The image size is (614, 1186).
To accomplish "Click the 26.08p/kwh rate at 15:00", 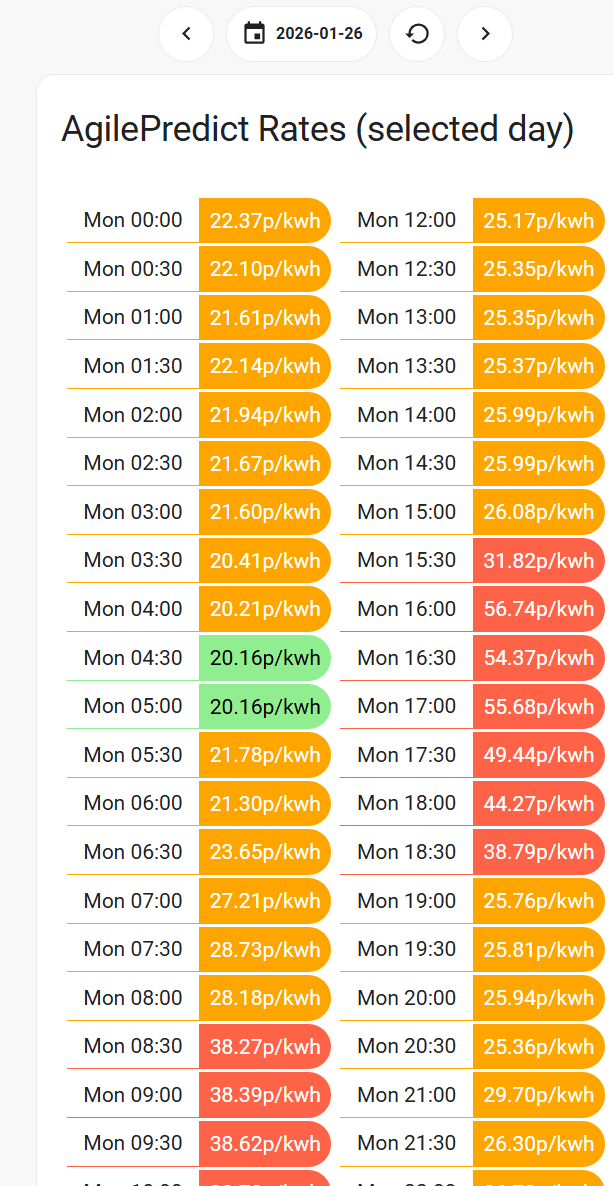I will tap(538, 512).
